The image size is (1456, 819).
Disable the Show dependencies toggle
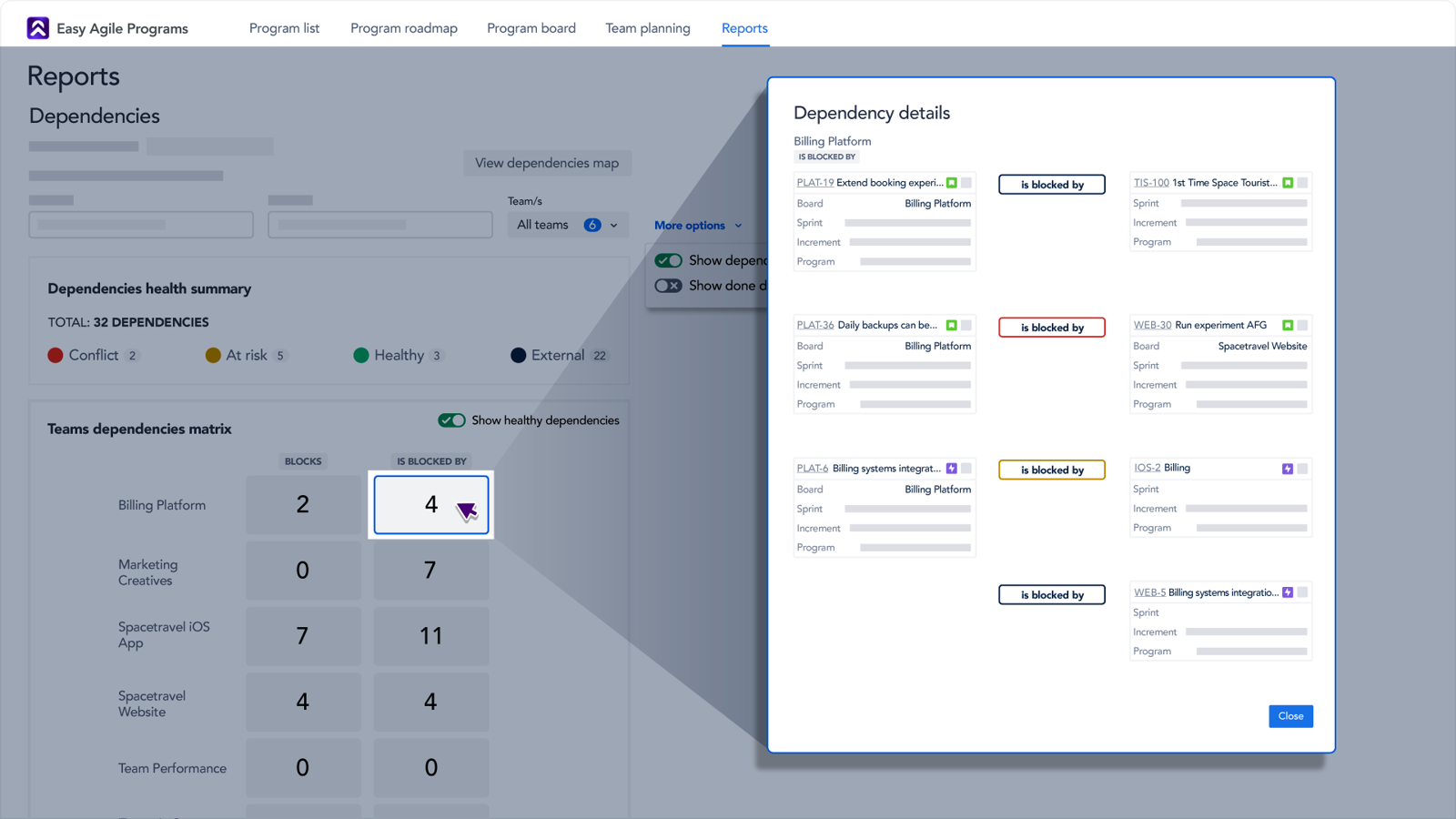(669, 260)
